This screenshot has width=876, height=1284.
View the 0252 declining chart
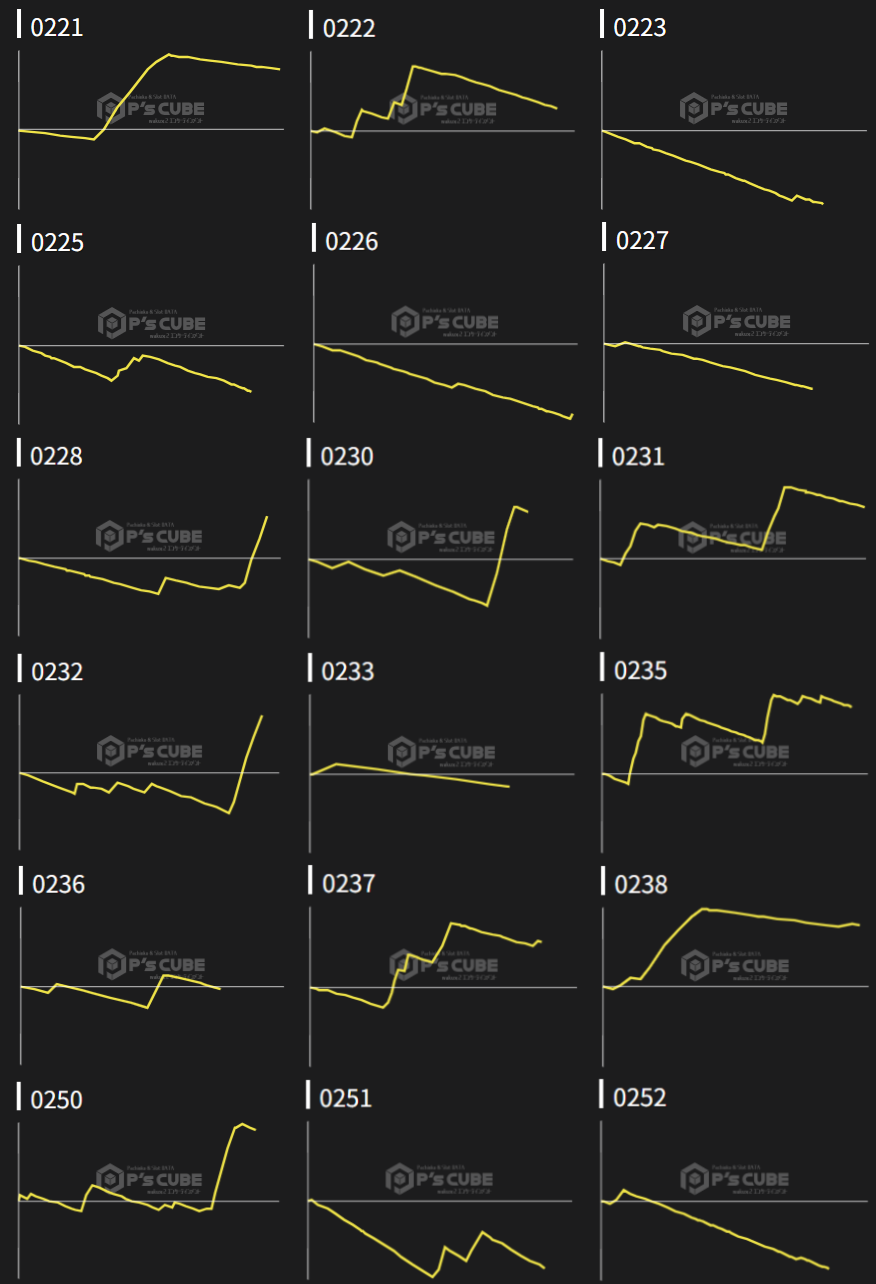point(733,1198)
